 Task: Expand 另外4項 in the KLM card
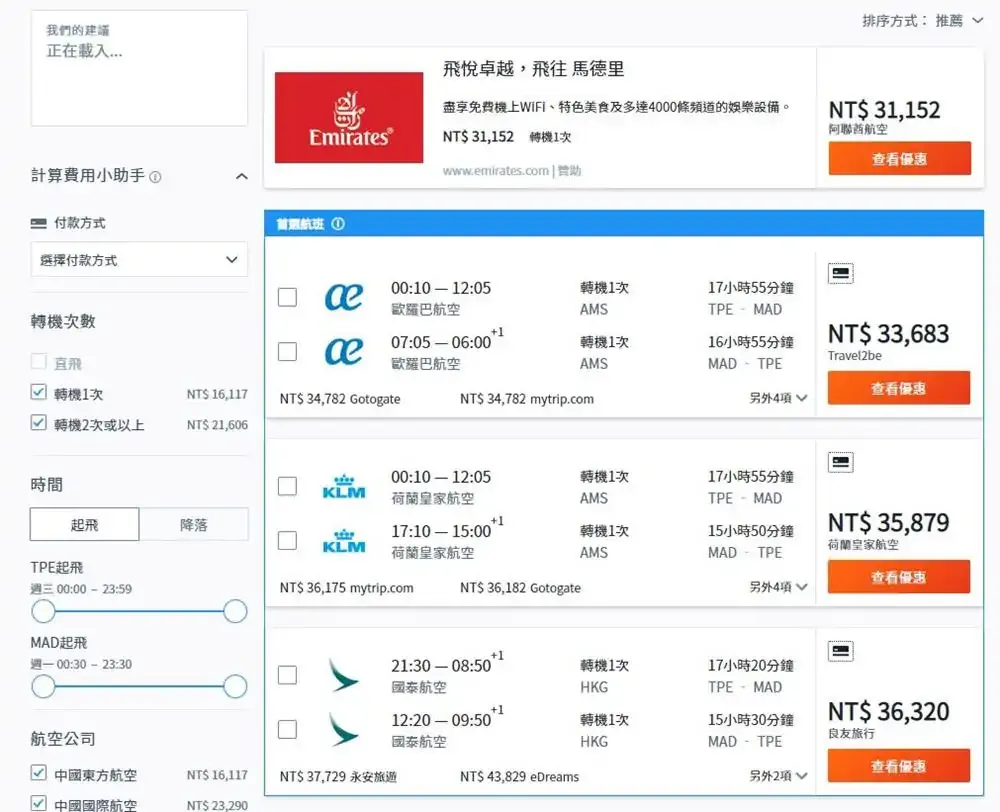click(x=778, y=587)
